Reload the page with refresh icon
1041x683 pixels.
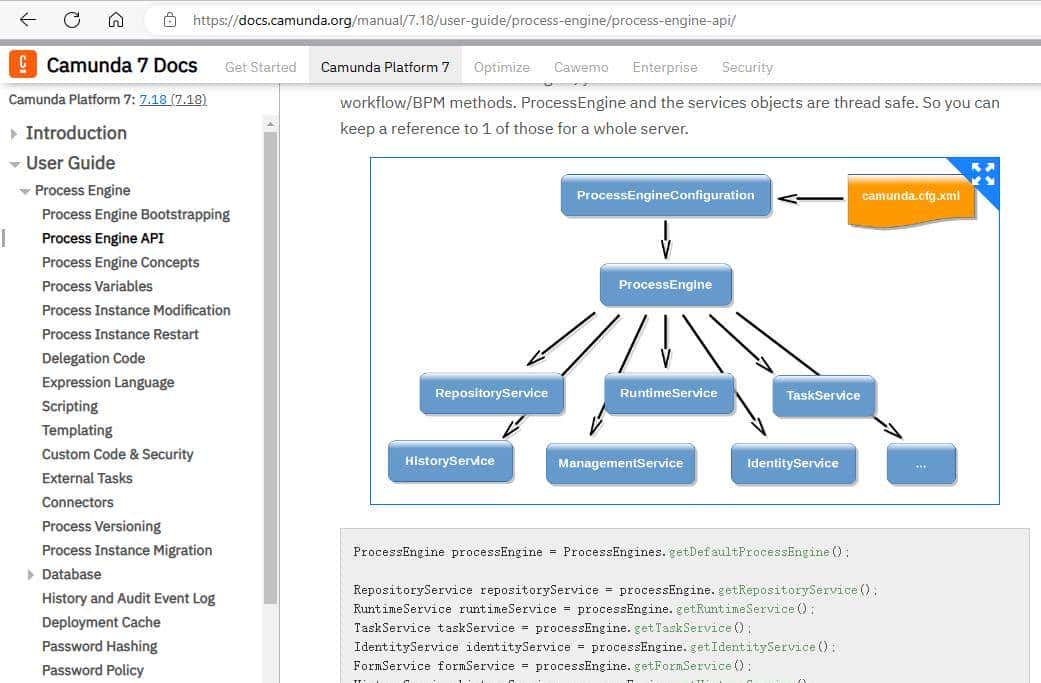[72, 20]
